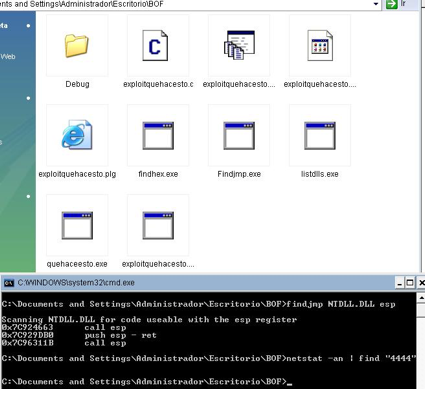The image size is (425, 401).
Task: Click the Web link in the side panel
Action: click(x=8, y=57)
